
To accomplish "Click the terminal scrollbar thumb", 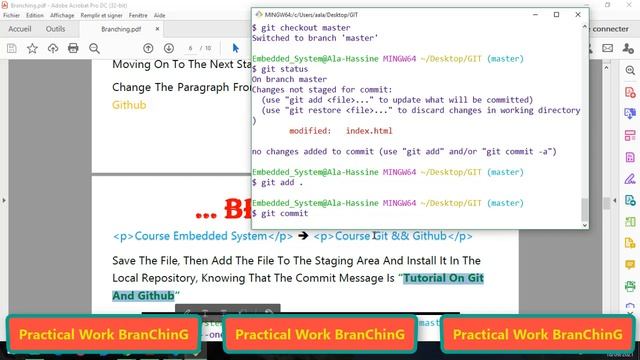I will click(x=584, y=209).
